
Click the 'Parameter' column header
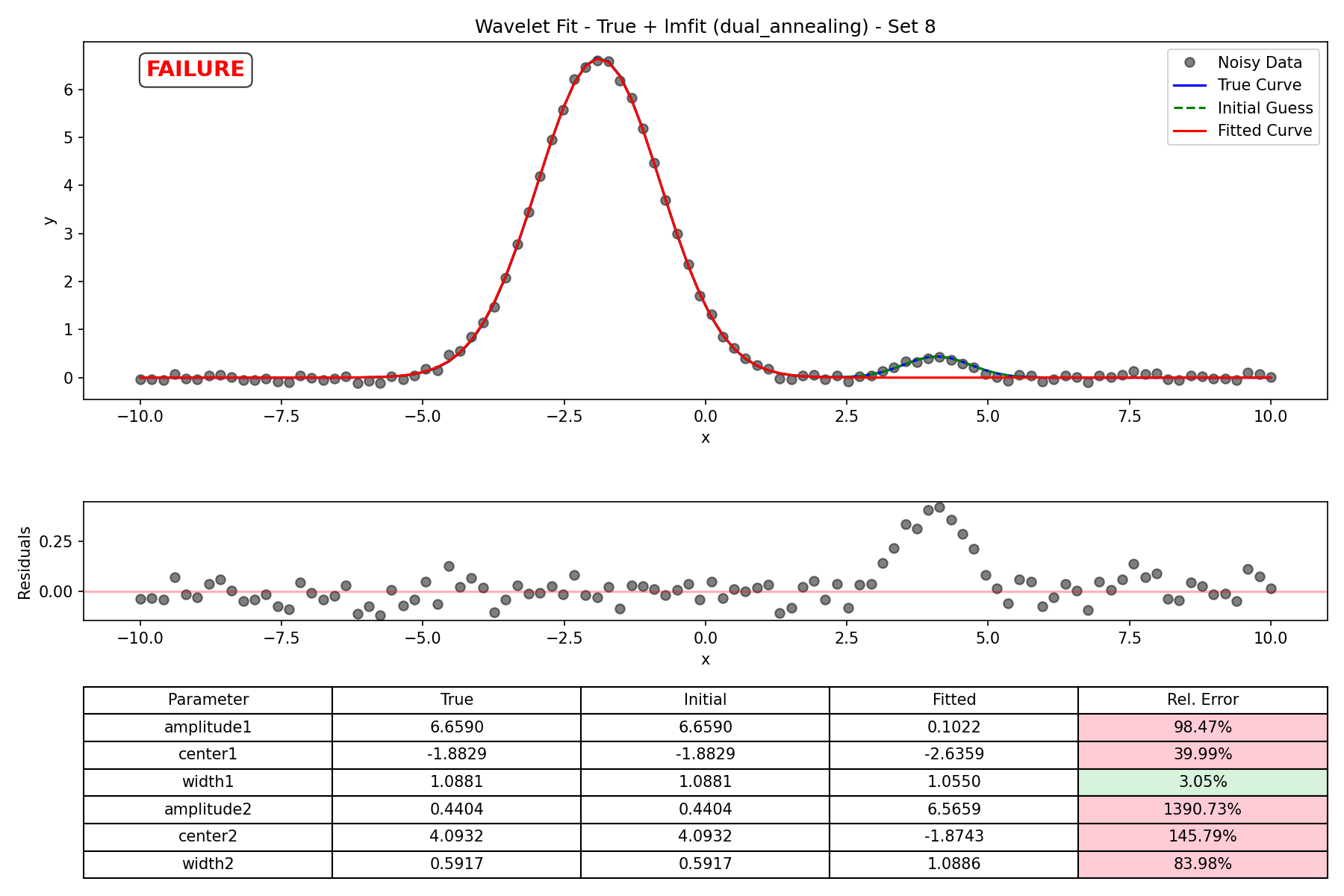208,700
